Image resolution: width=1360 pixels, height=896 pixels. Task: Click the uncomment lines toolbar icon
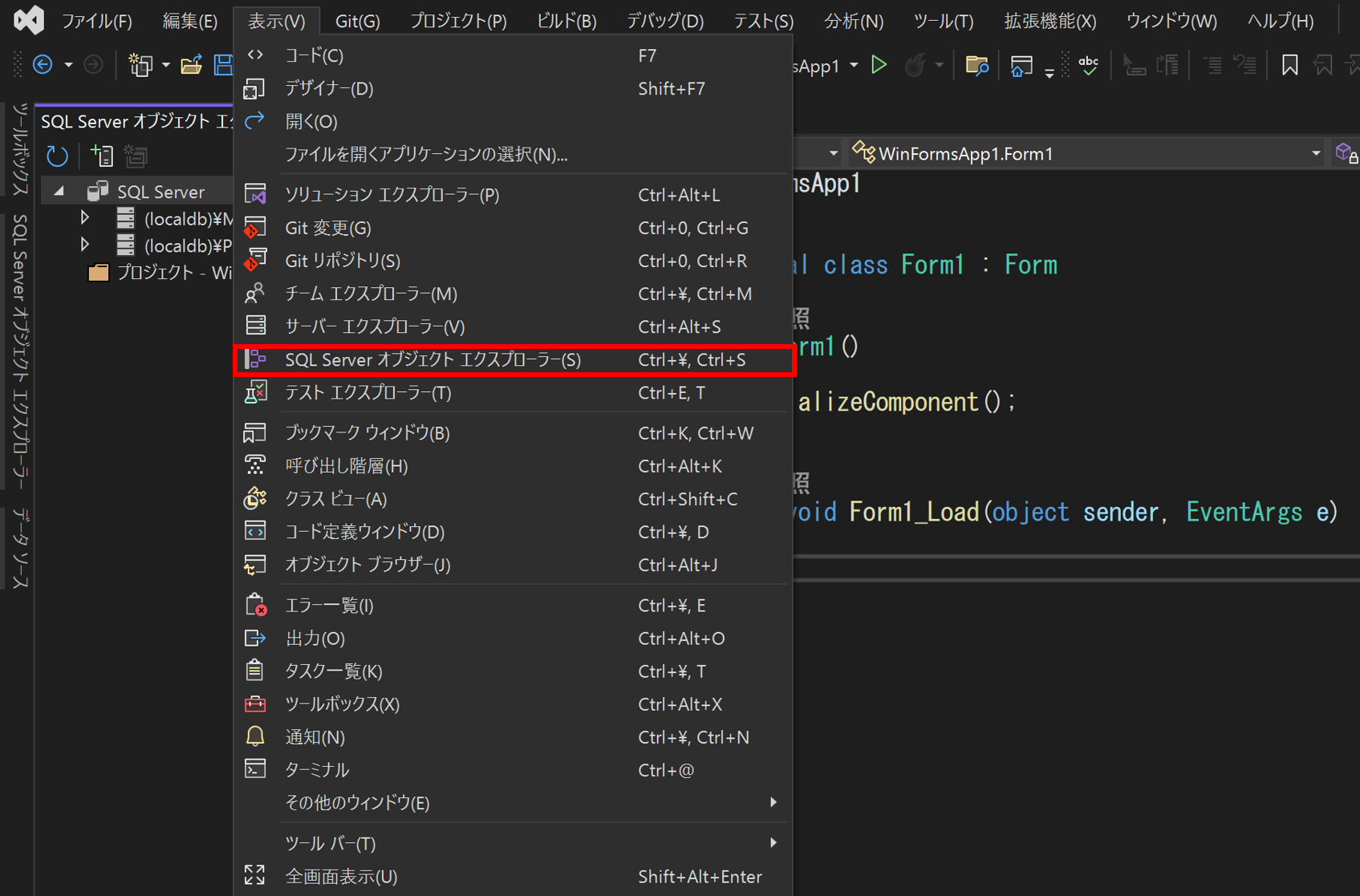(x=1245, y=65)
